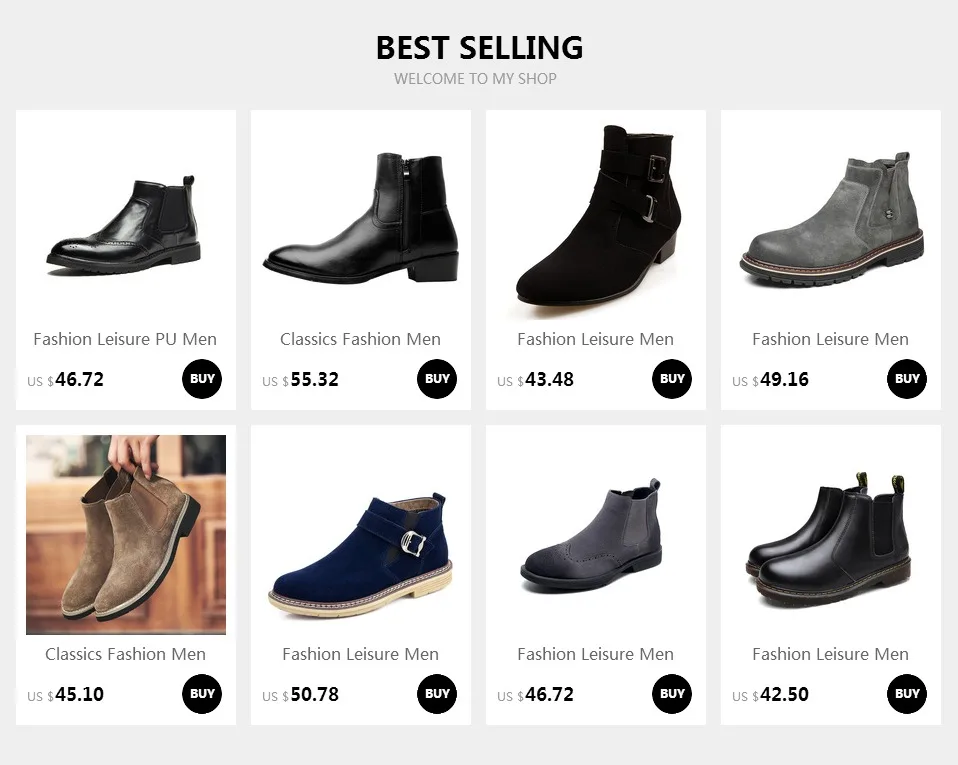
Task: Click first row 'Classics Fashion Men' title
Action: click(x=360, y=339)
